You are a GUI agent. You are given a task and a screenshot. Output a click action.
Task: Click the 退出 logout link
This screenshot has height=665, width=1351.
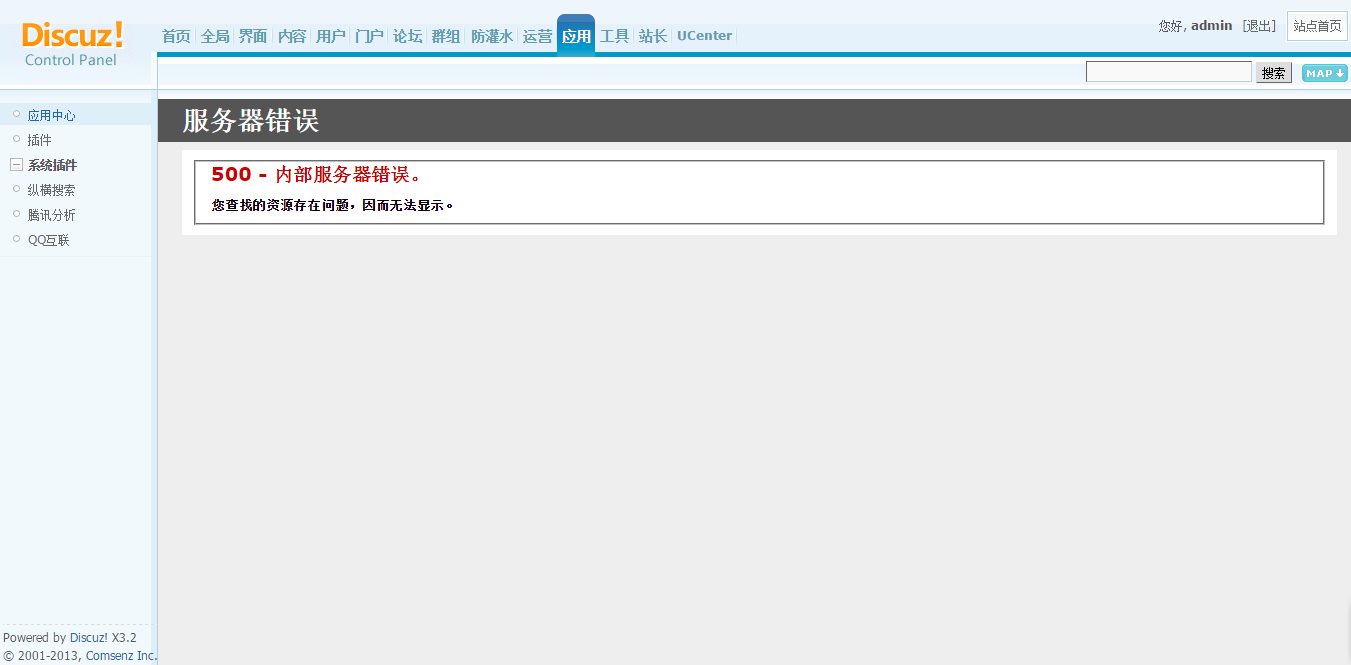(1259, 26)
